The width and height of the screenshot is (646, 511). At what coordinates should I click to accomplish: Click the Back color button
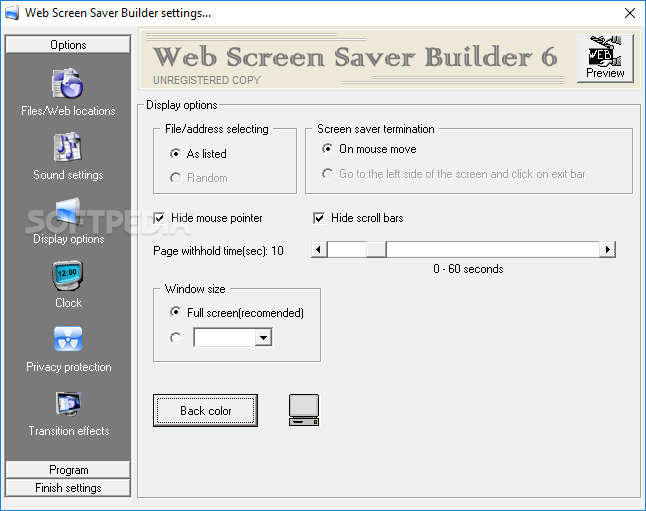[206, 410]
